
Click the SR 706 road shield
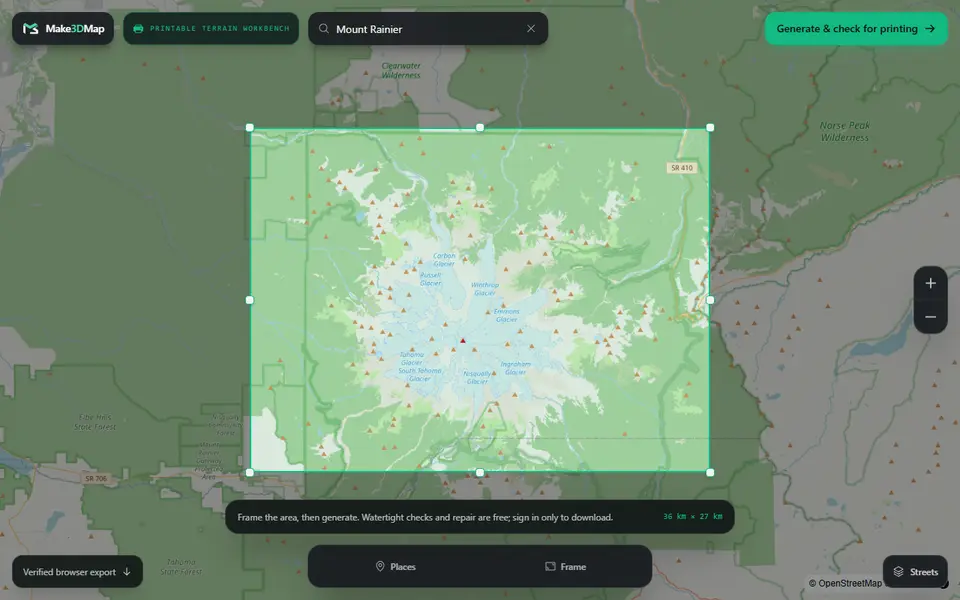(x=96, y=479)
